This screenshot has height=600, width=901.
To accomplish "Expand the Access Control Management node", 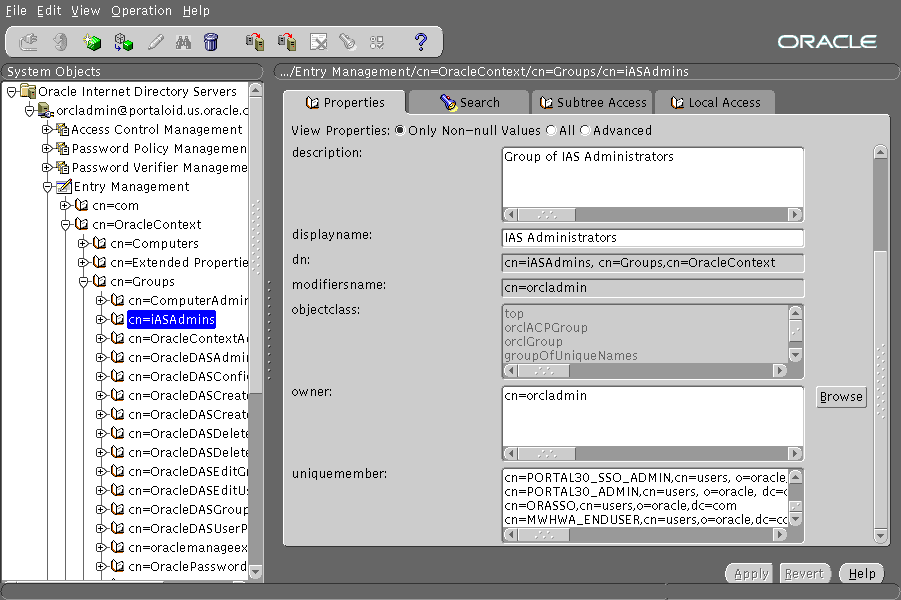I will point(47,129).
